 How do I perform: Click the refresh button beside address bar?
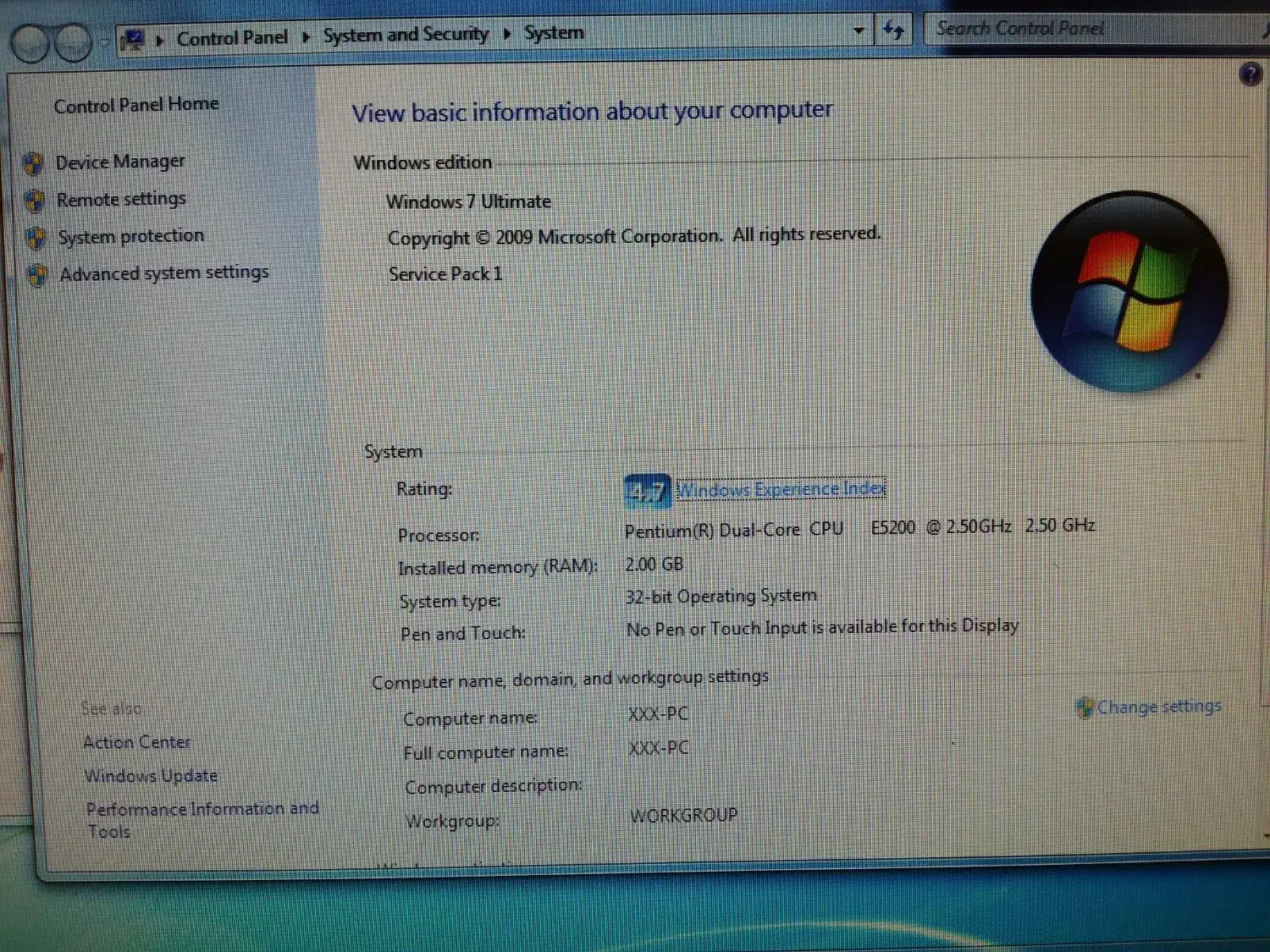click(893, 31)
